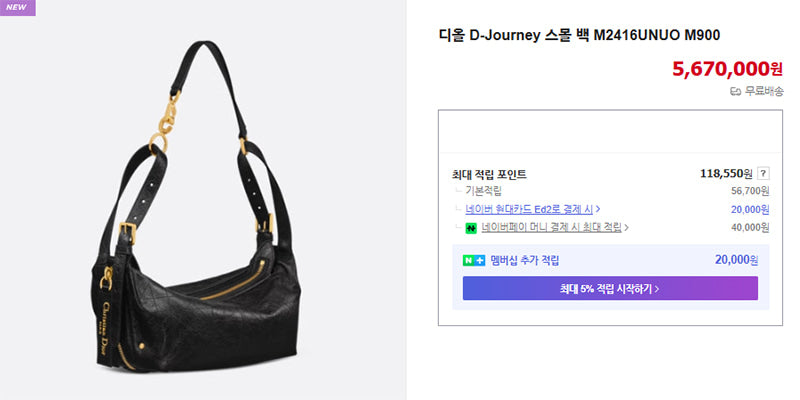Select the 멤버십 추가 적립 label

pyautogui.click(x=524, y=260)
